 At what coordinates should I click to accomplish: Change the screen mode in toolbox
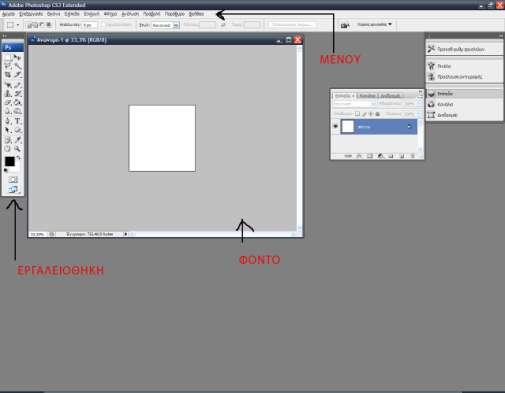coord(13,189)
